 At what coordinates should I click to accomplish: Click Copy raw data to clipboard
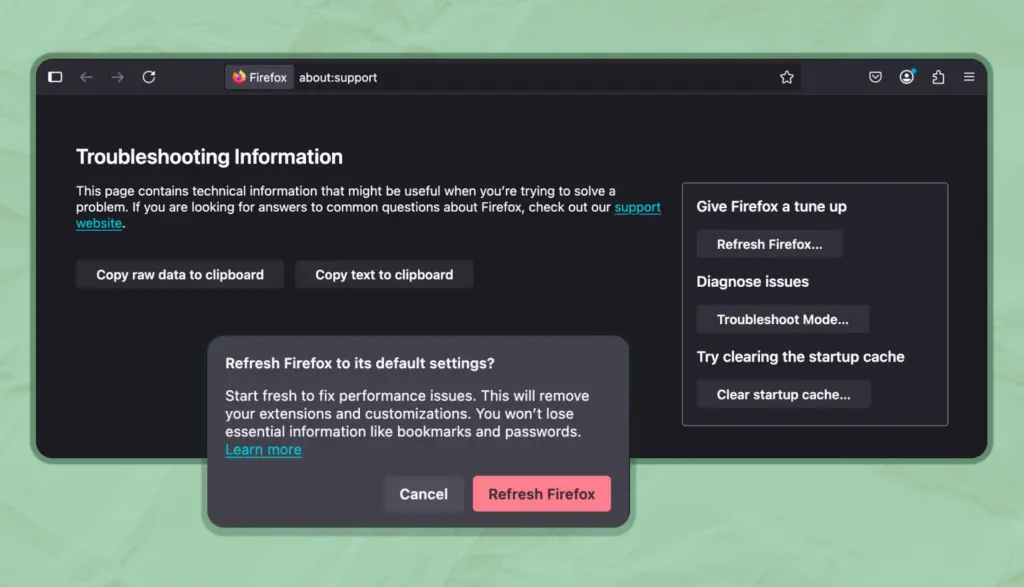pyautogui.click(x=180, y=275)
